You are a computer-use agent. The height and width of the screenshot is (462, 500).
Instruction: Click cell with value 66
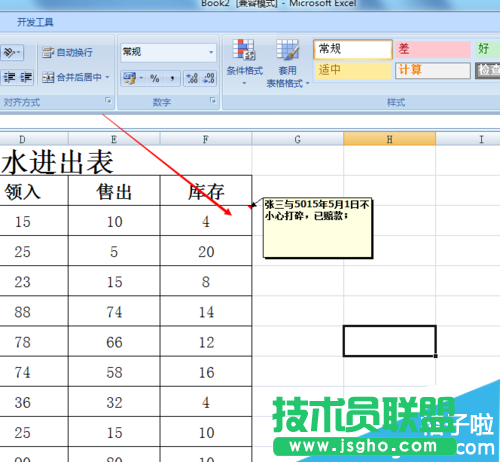click(114, 342)
